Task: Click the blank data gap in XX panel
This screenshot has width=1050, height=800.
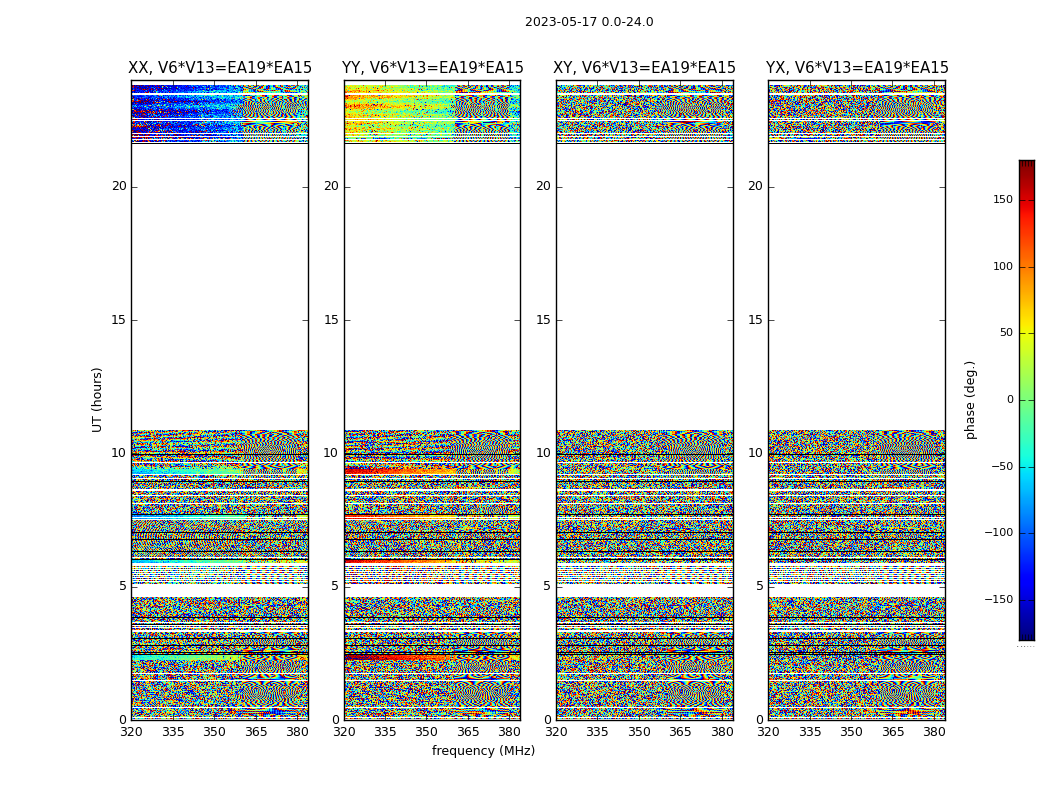Action: point(220,287)
